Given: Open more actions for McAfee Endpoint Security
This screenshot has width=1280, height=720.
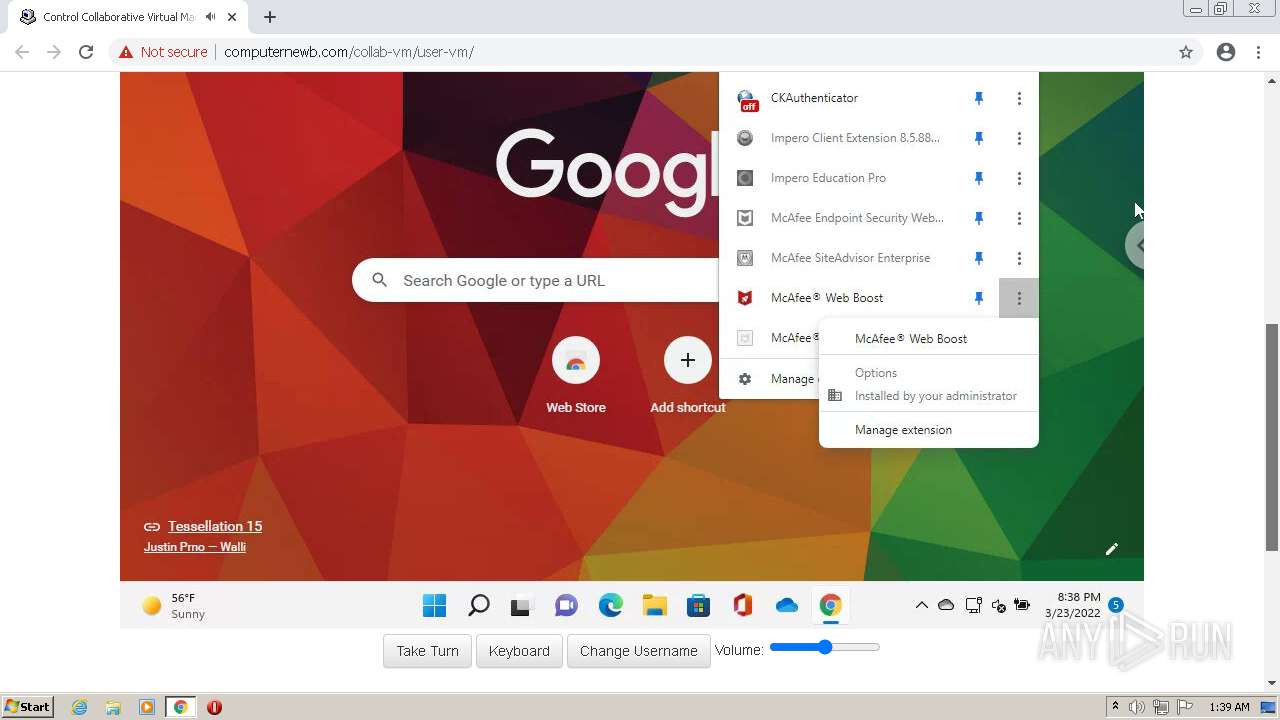Looking at the screenshot, I should (1019, 218).
